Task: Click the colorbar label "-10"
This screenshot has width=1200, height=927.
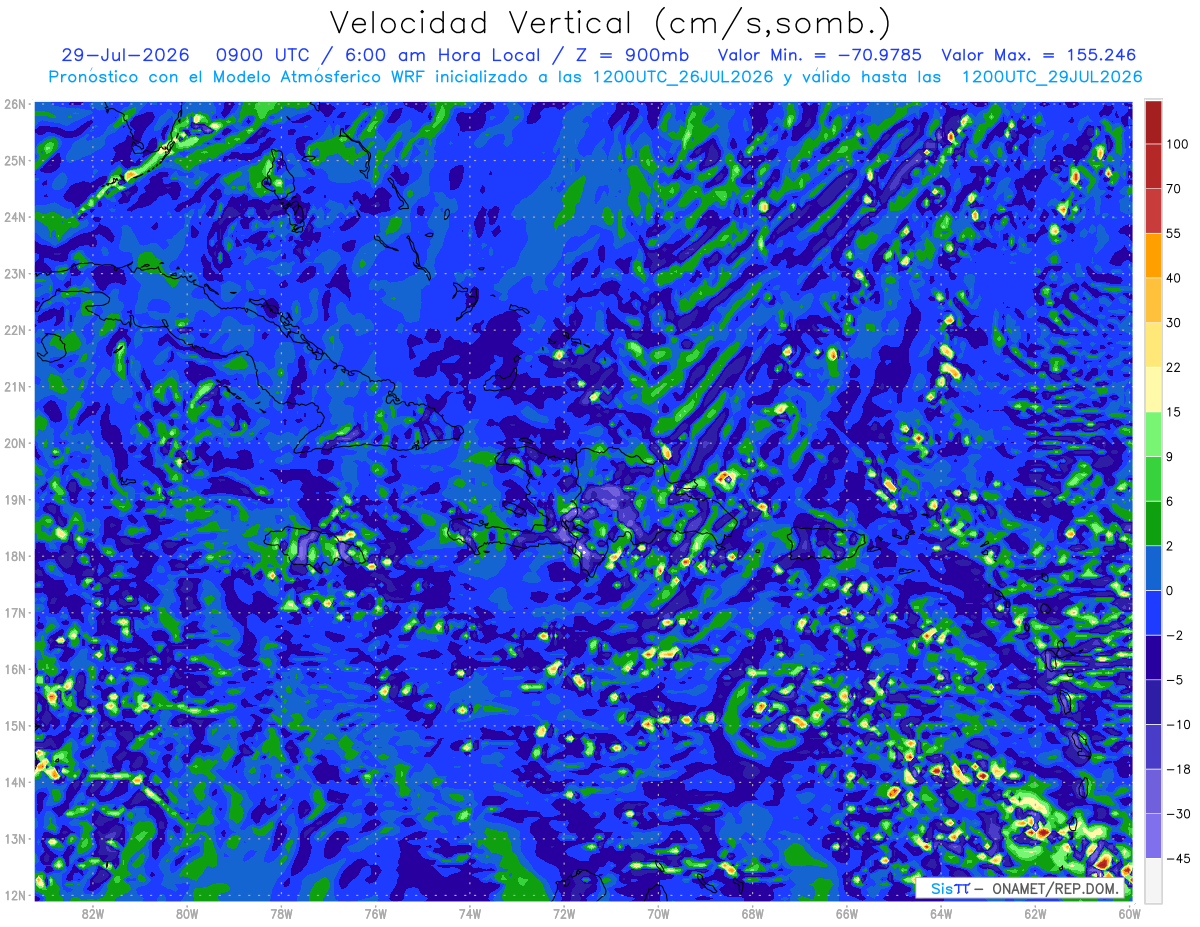Action: coord(1178,724)
